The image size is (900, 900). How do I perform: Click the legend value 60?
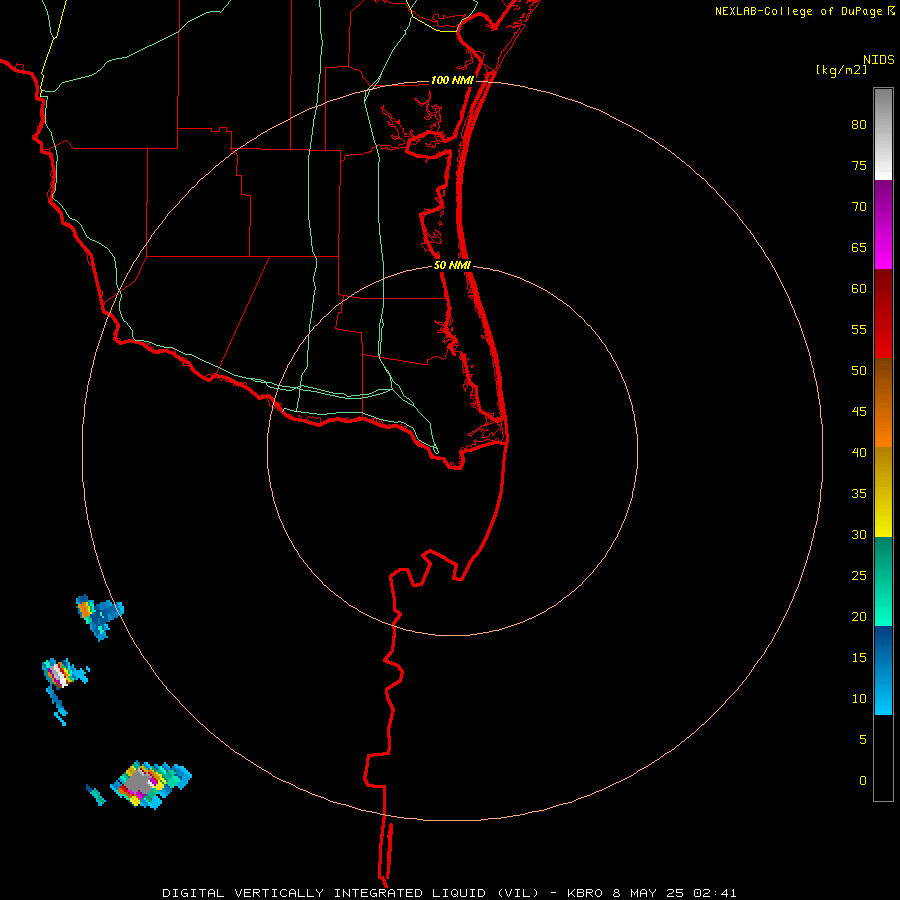click(x=859, y=289)
